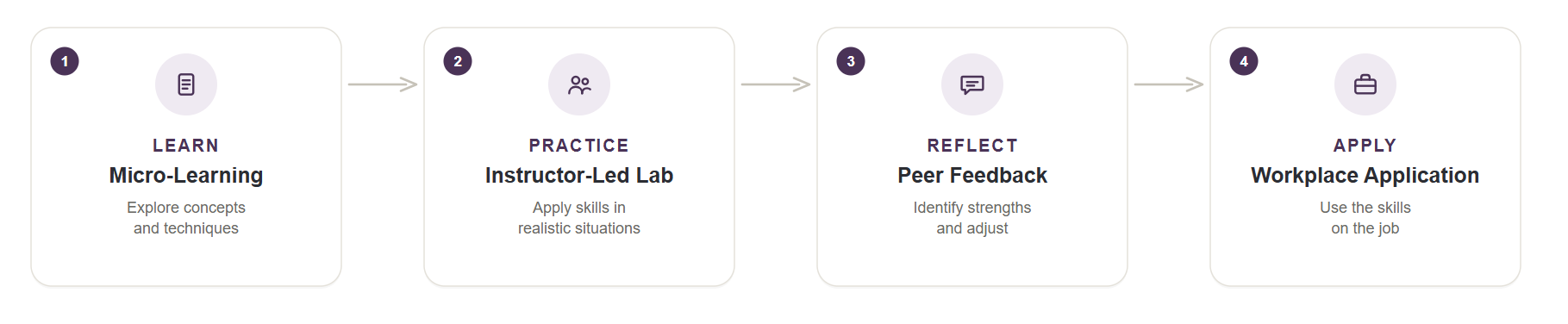Click the arrow between Reflect and Apply
1568x324 pixels.
coord(1169,84)
